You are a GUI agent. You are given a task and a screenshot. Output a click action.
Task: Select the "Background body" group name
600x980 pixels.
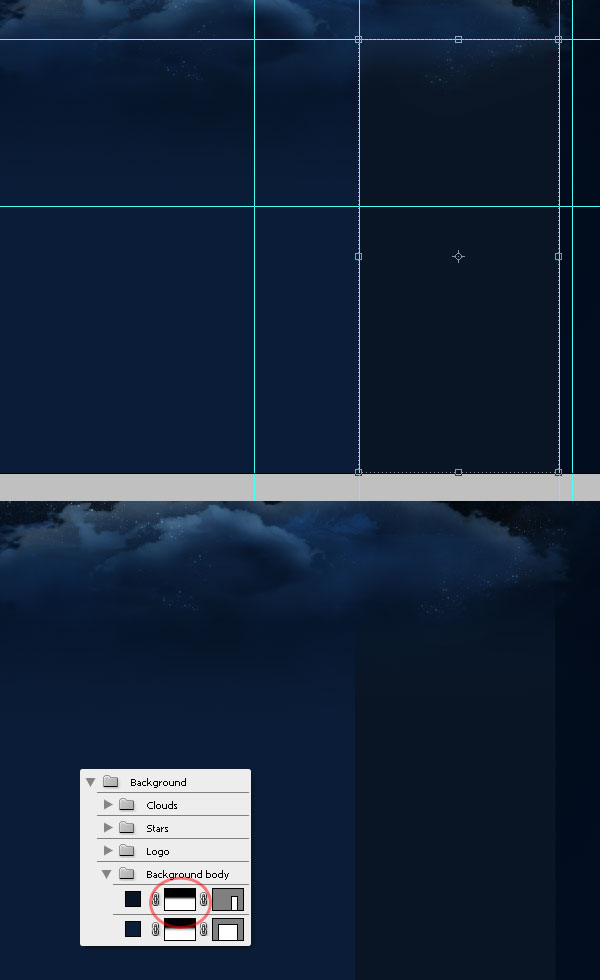coord(188,874)
